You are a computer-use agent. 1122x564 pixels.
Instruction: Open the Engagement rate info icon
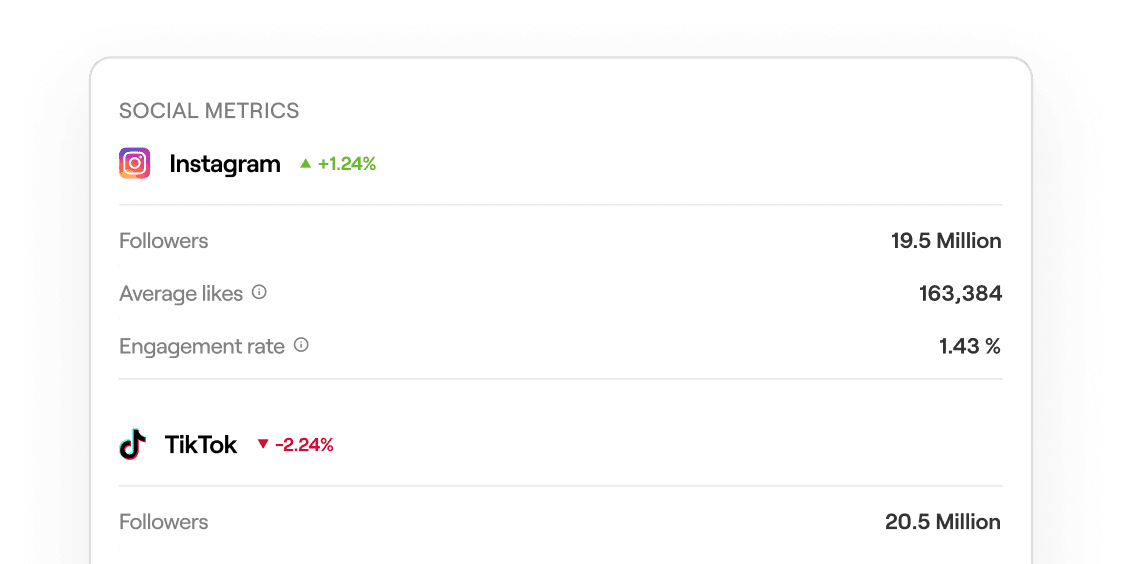(x=301, y=345)
